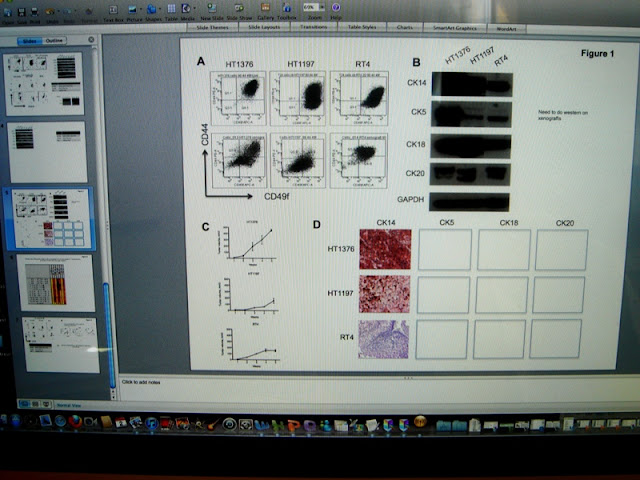
Task: Click the Format painter toolbar icon
Action: [89, 12]
